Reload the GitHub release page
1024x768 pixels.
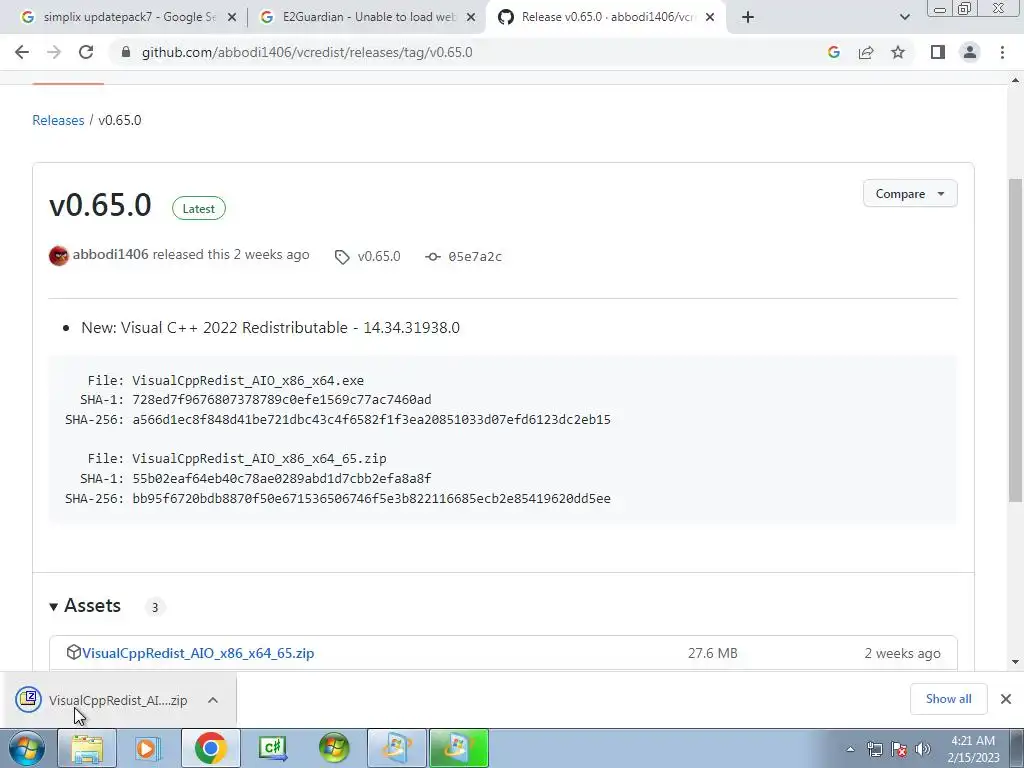point(86,52)
